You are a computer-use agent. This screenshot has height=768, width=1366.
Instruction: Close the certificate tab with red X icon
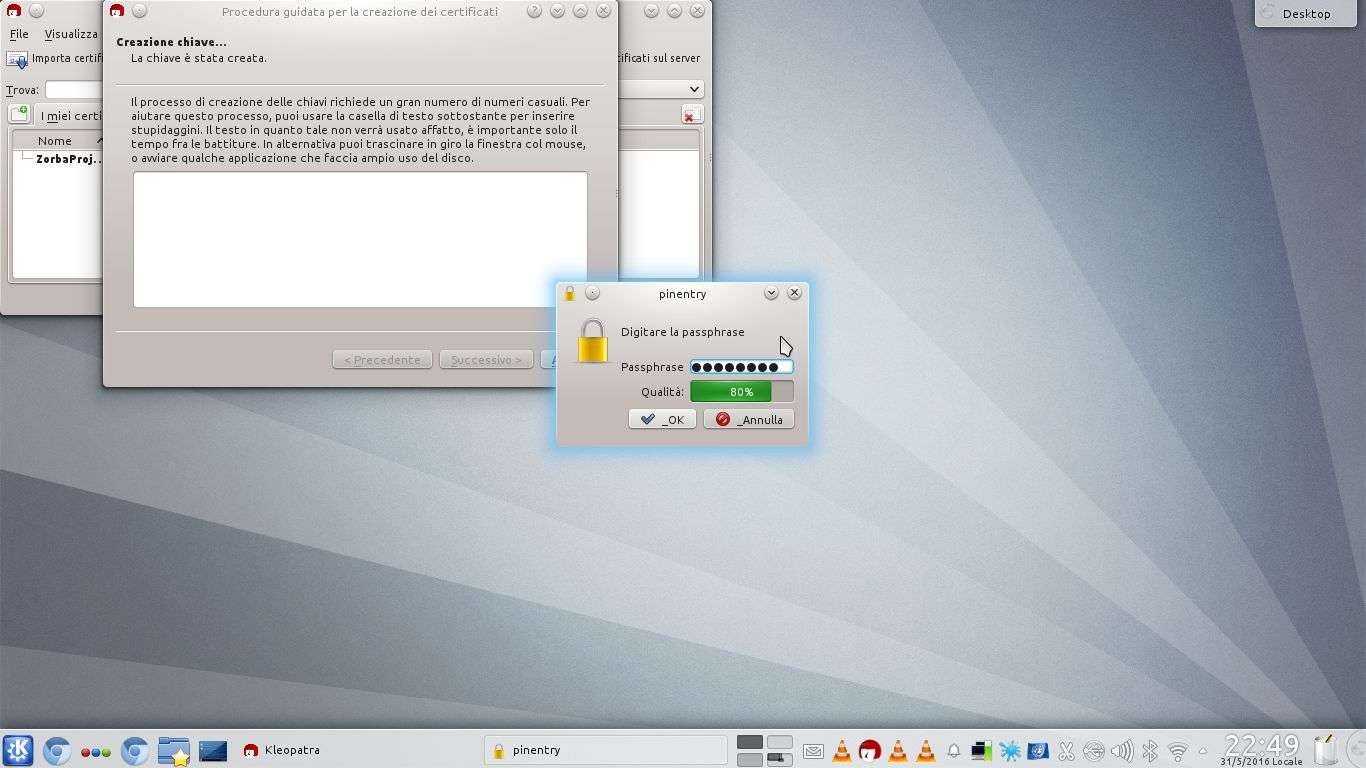691,115
